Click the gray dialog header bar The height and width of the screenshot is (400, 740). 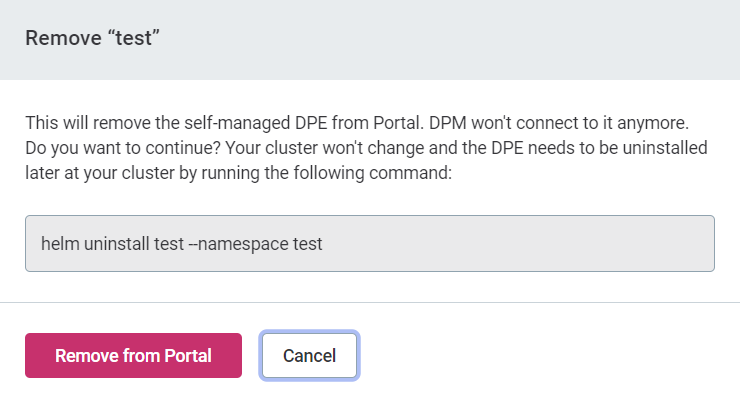click(x=450, y=39)
